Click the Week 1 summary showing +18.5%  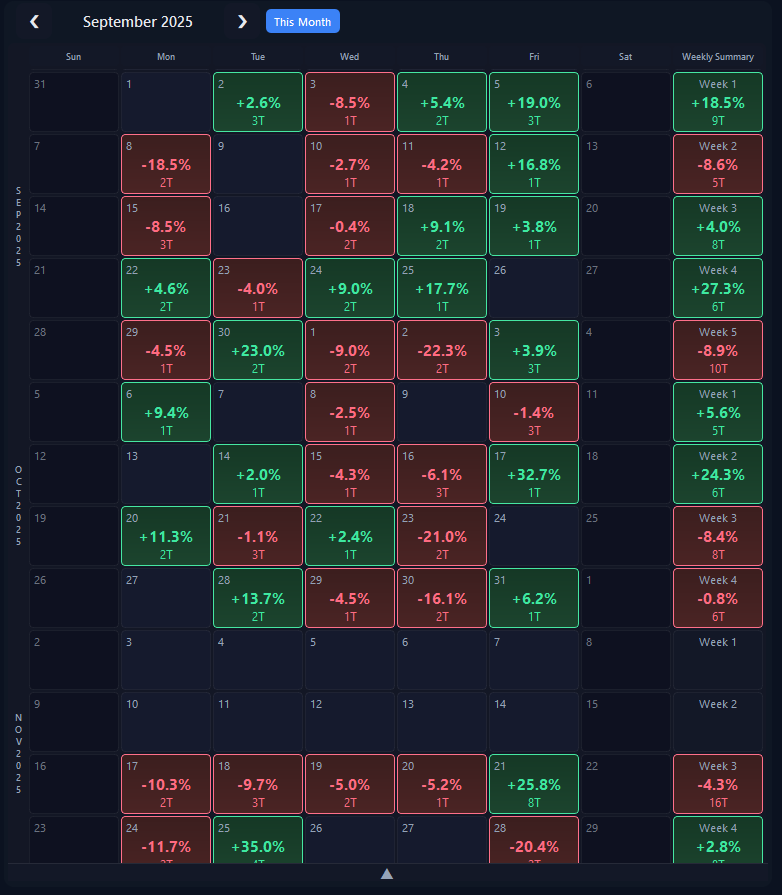(717, 101)
